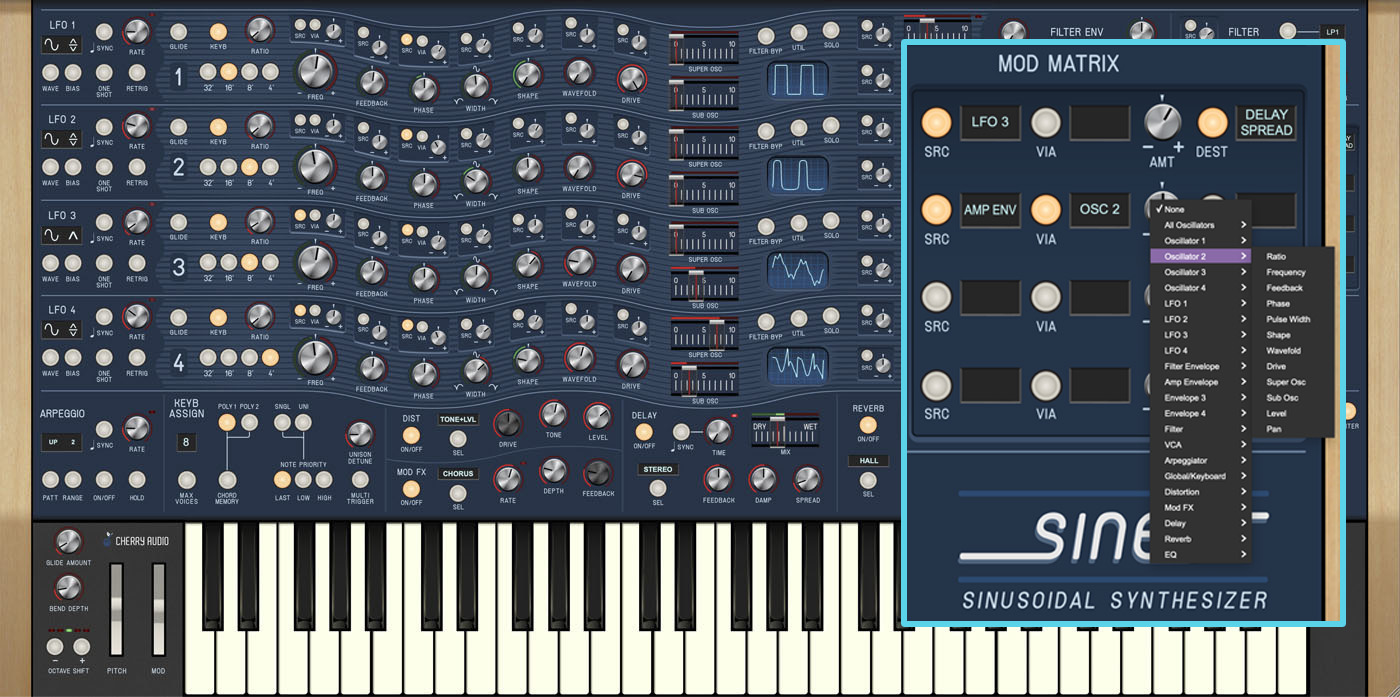The width and height of the screenshot is (1400, 697).
Task: Choose Filter Envelope menu entry
Action: tap(1200, 366)
